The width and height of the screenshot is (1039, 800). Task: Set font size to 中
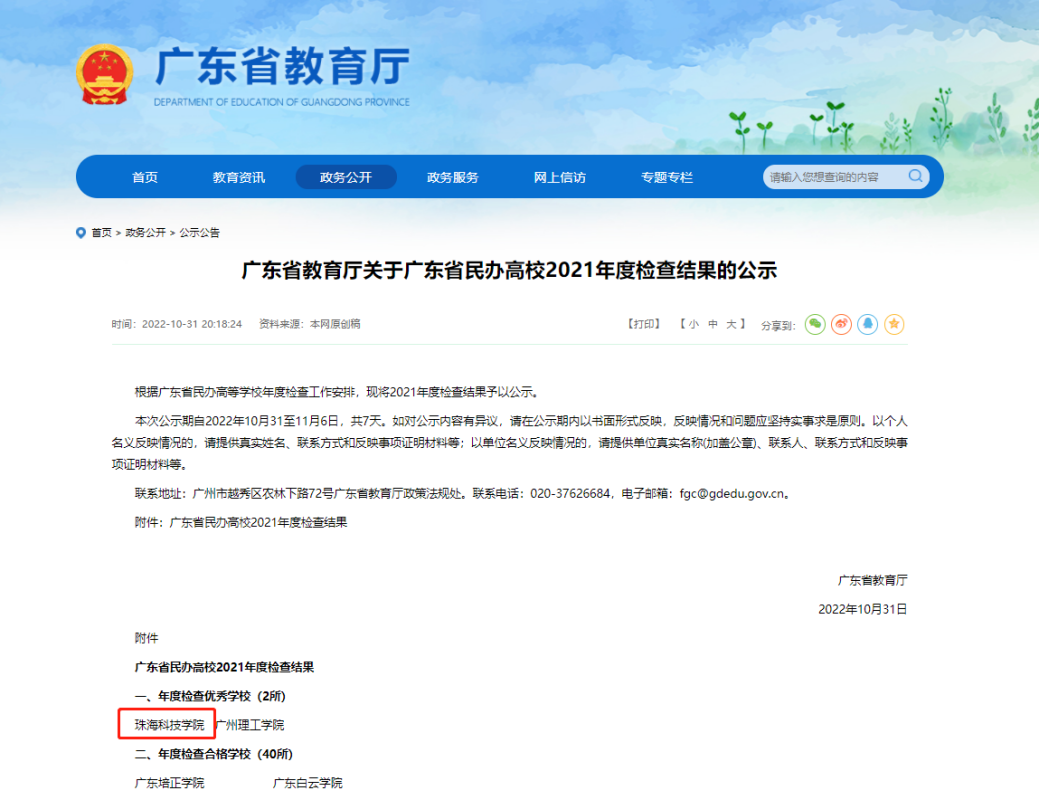pyautogui.click(x=712, y=324)
